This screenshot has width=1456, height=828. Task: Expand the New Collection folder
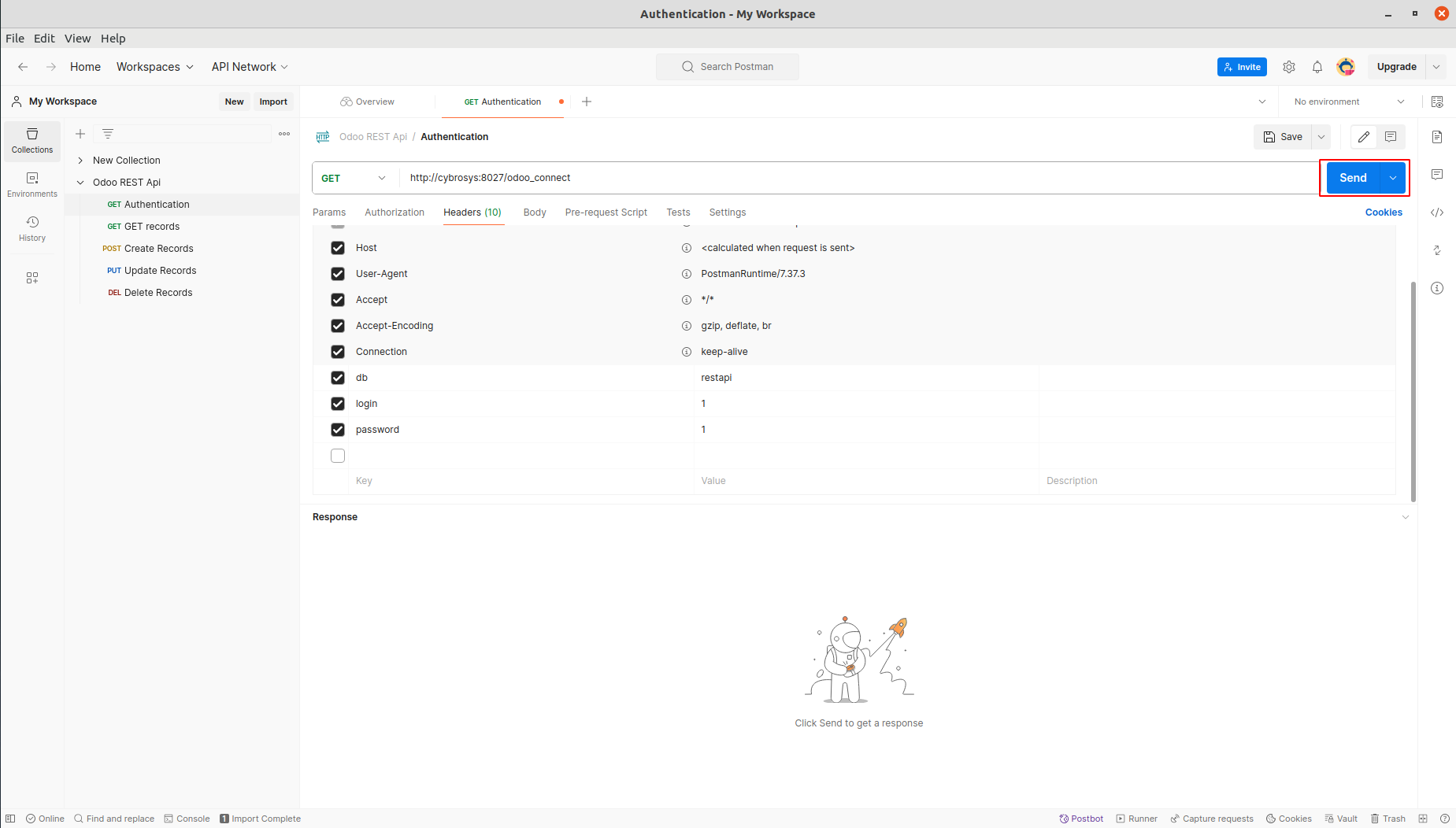(80, 161)
